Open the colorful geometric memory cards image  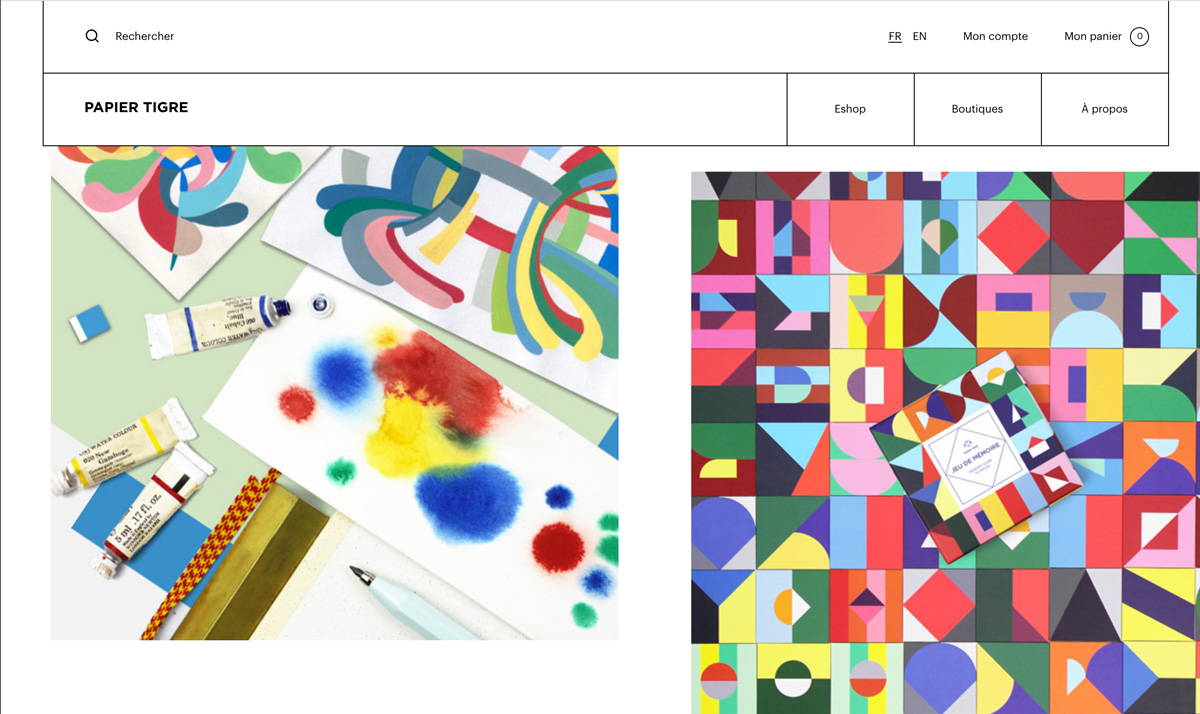(x=945, y=442)
